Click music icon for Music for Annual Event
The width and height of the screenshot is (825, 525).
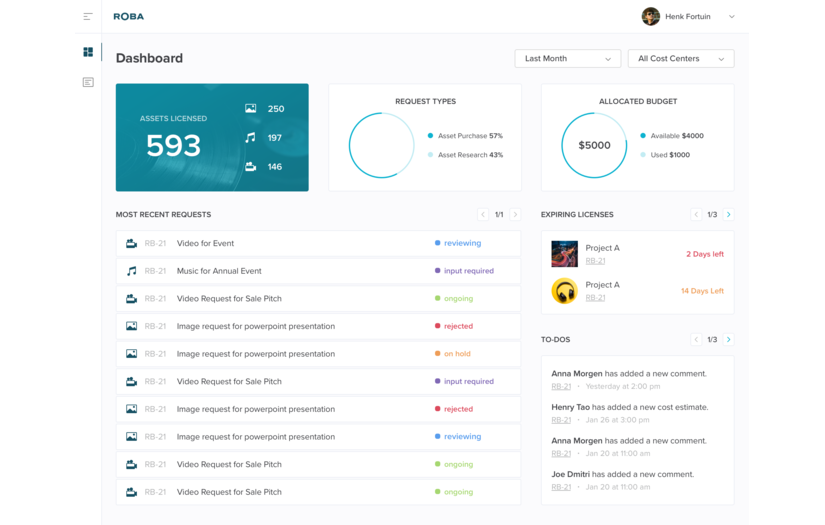point(131,271)
